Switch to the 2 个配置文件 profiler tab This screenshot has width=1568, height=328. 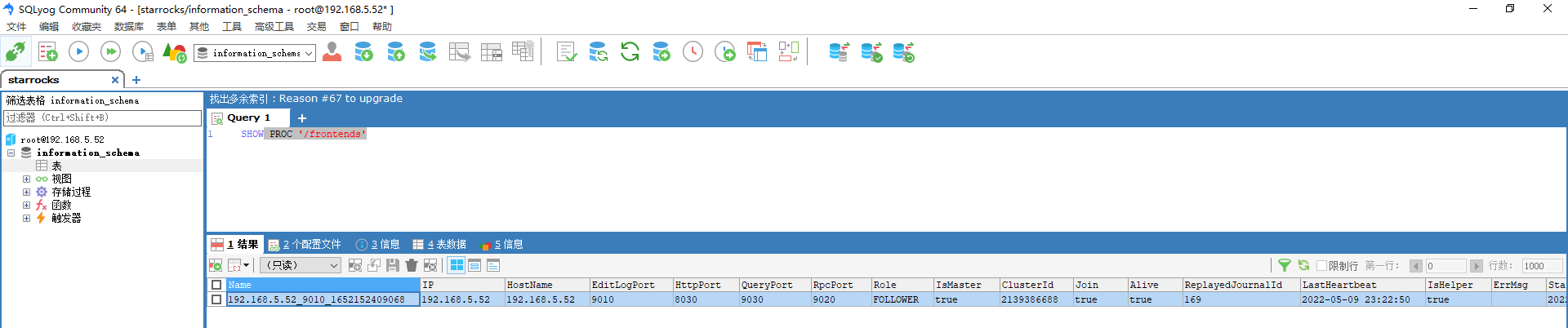tap(305, 244)
